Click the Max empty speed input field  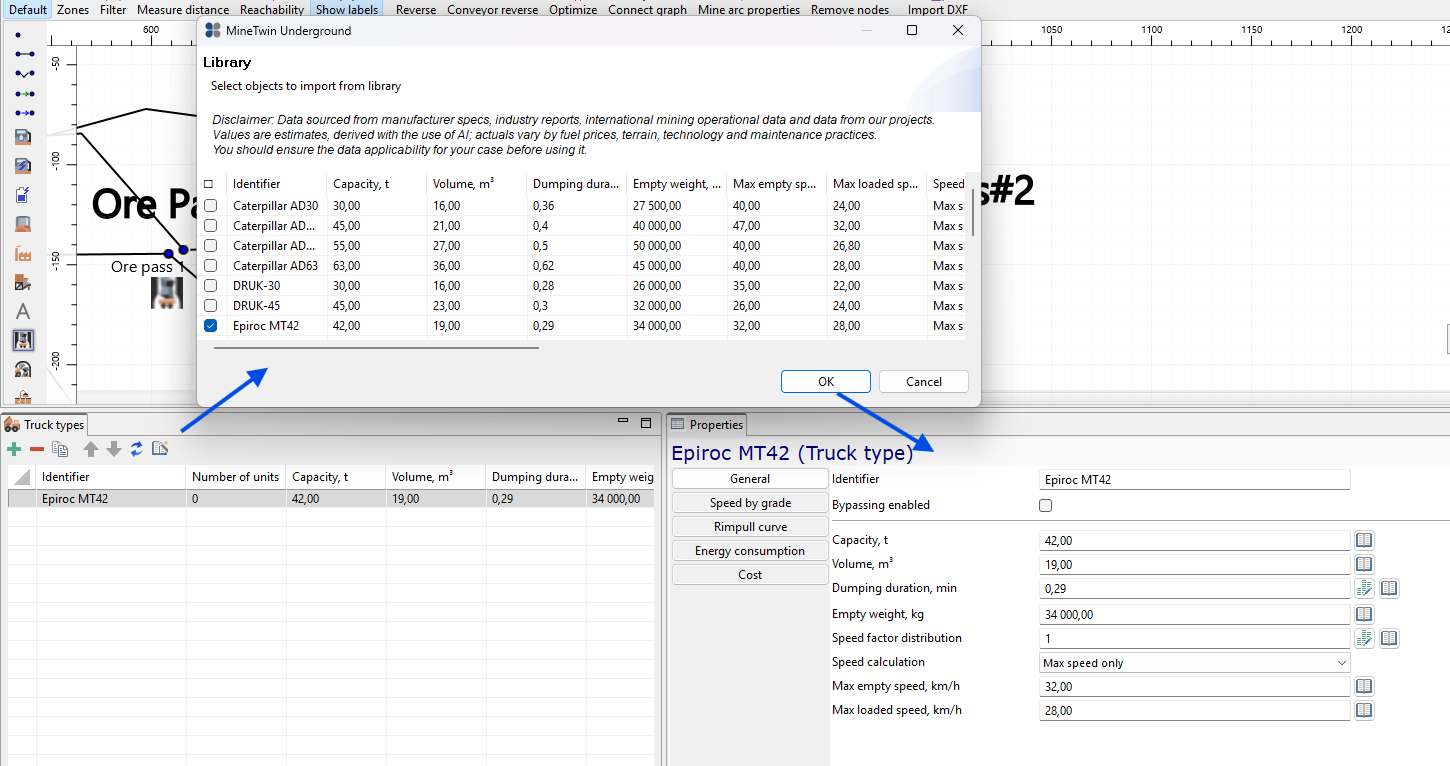pos(1195,687)
